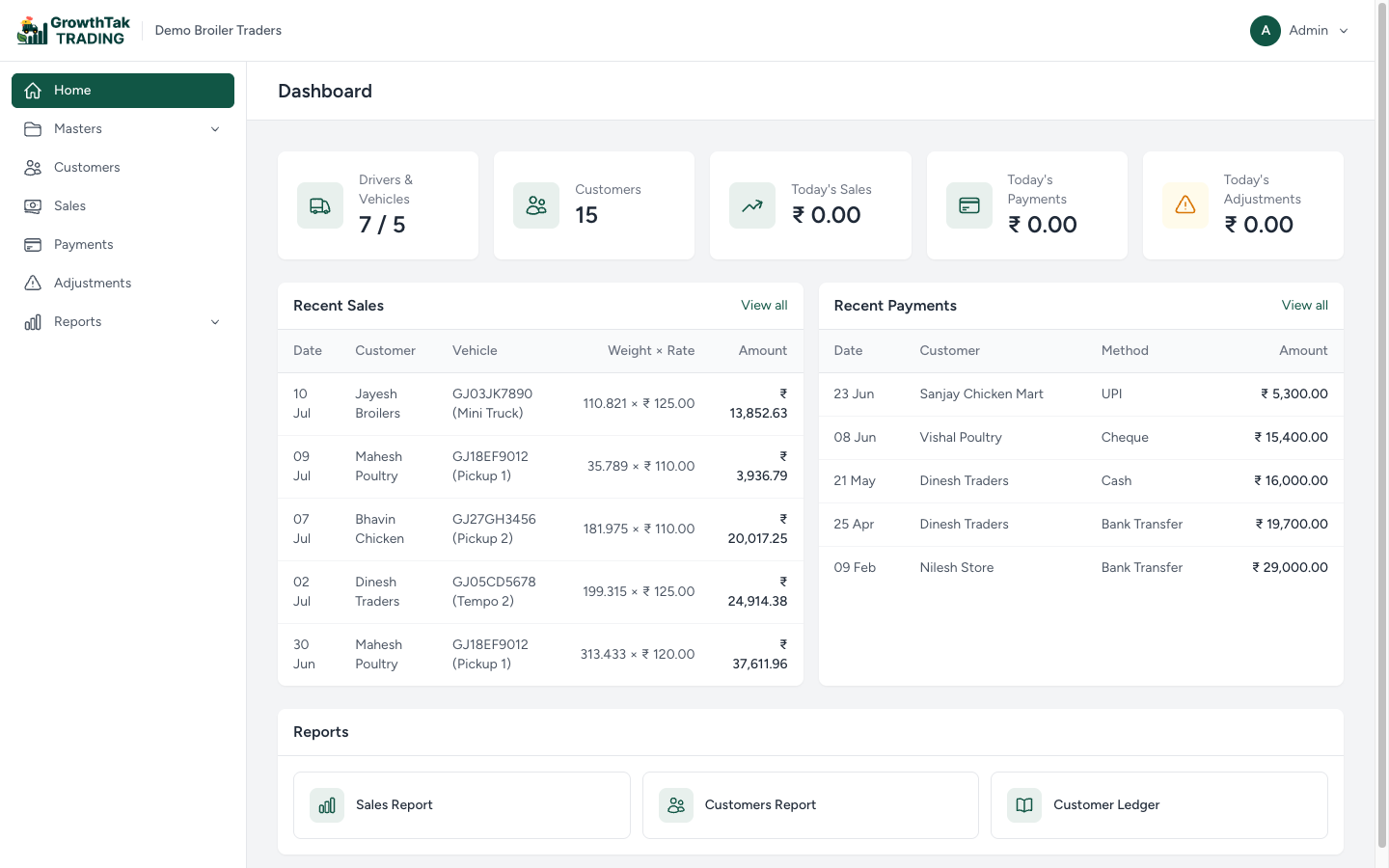Click the Home house icon in sidebar
Screen dimensions: 1389x868
tap(33, 91)
